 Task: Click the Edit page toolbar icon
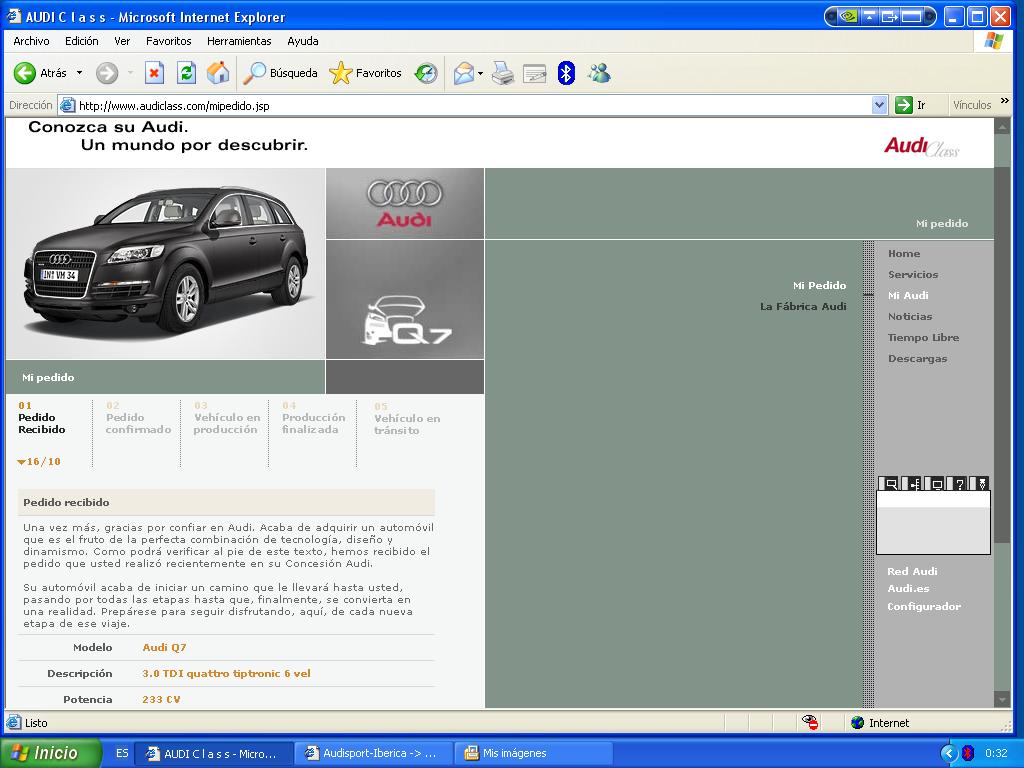(534, 73)
